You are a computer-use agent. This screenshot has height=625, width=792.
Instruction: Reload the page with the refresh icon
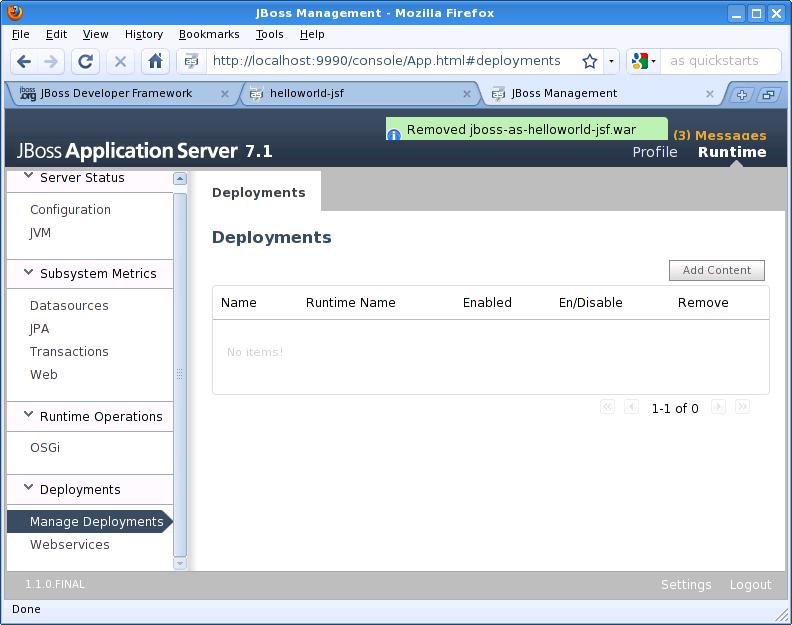85,62
